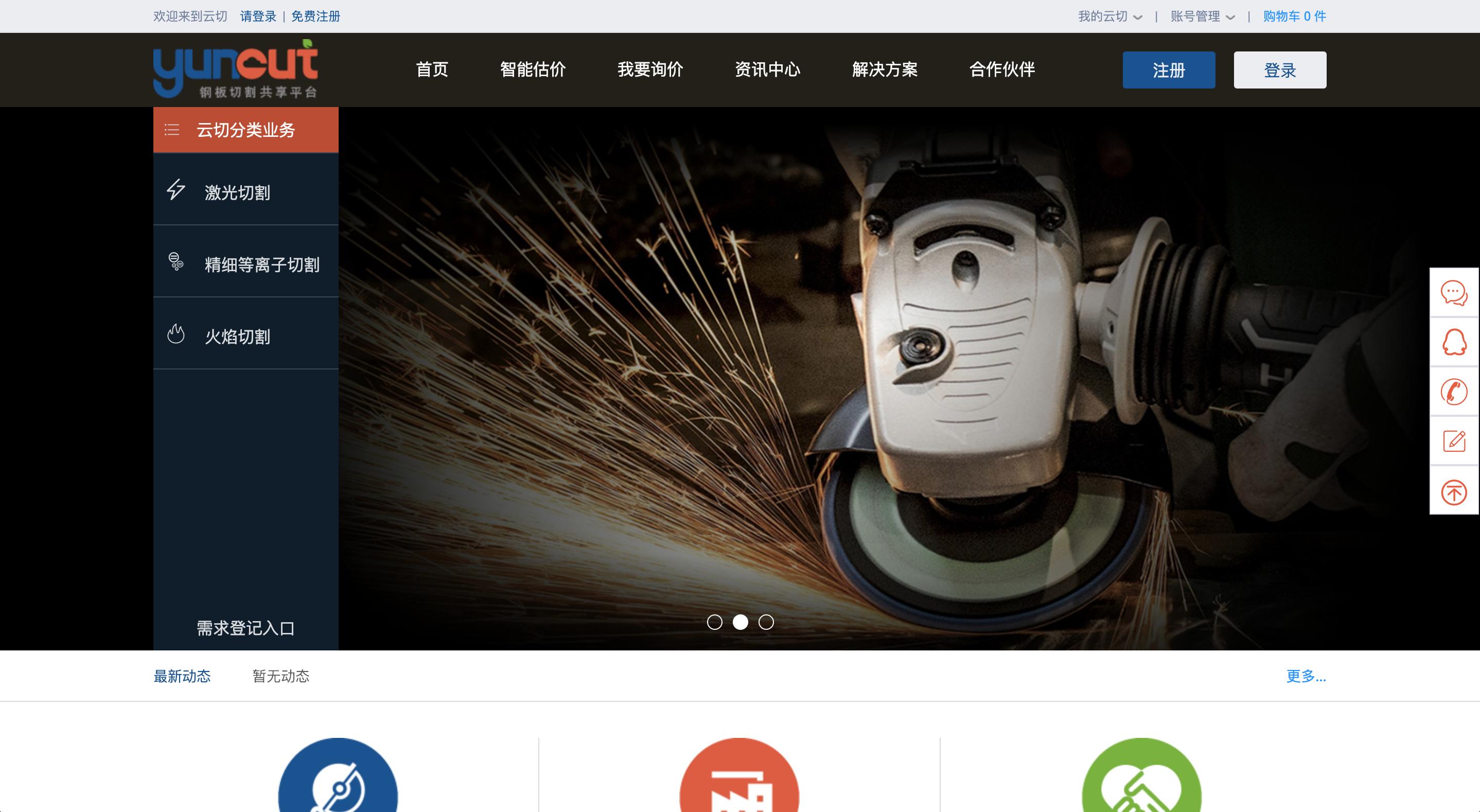The width and height of the screenshot is (1480, 812).
Task: Click the orange factory circle icon
Action: click(x=739, y=774)
